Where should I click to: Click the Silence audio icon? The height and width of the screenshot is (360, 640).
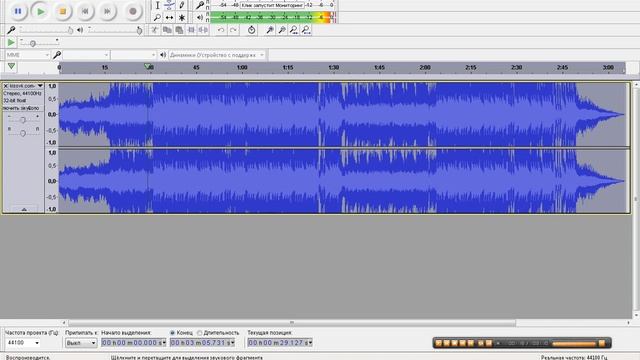(203, 30)
